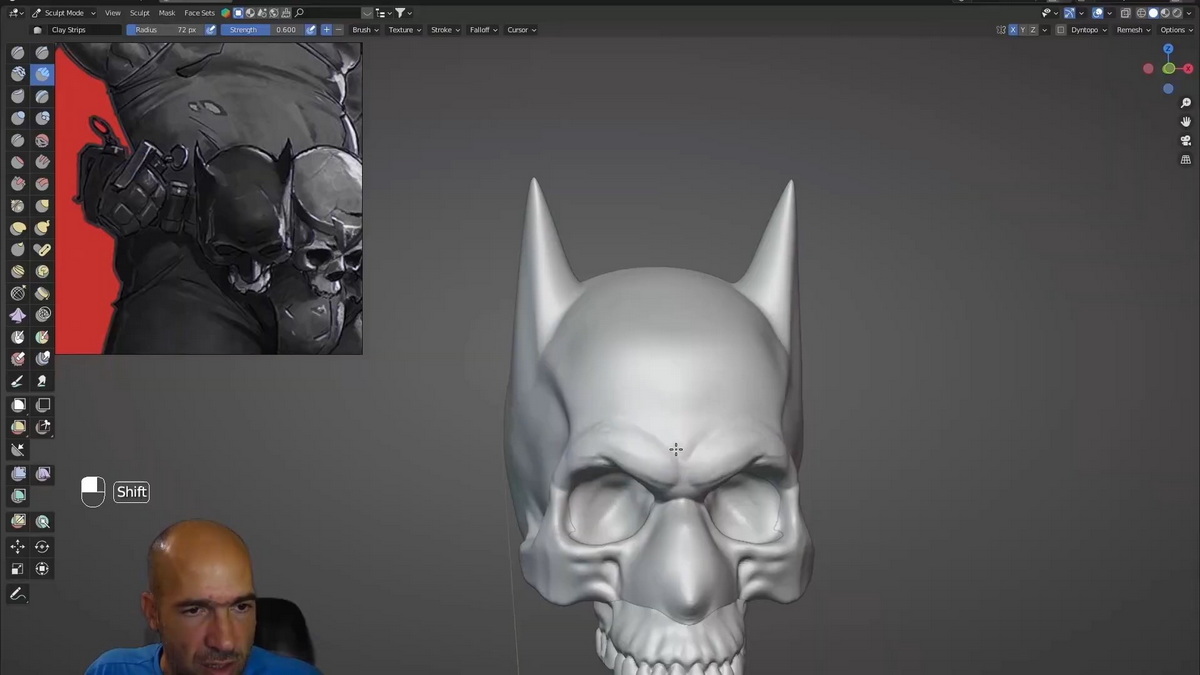Open the Remesh dropdown

coord(1133,30)
